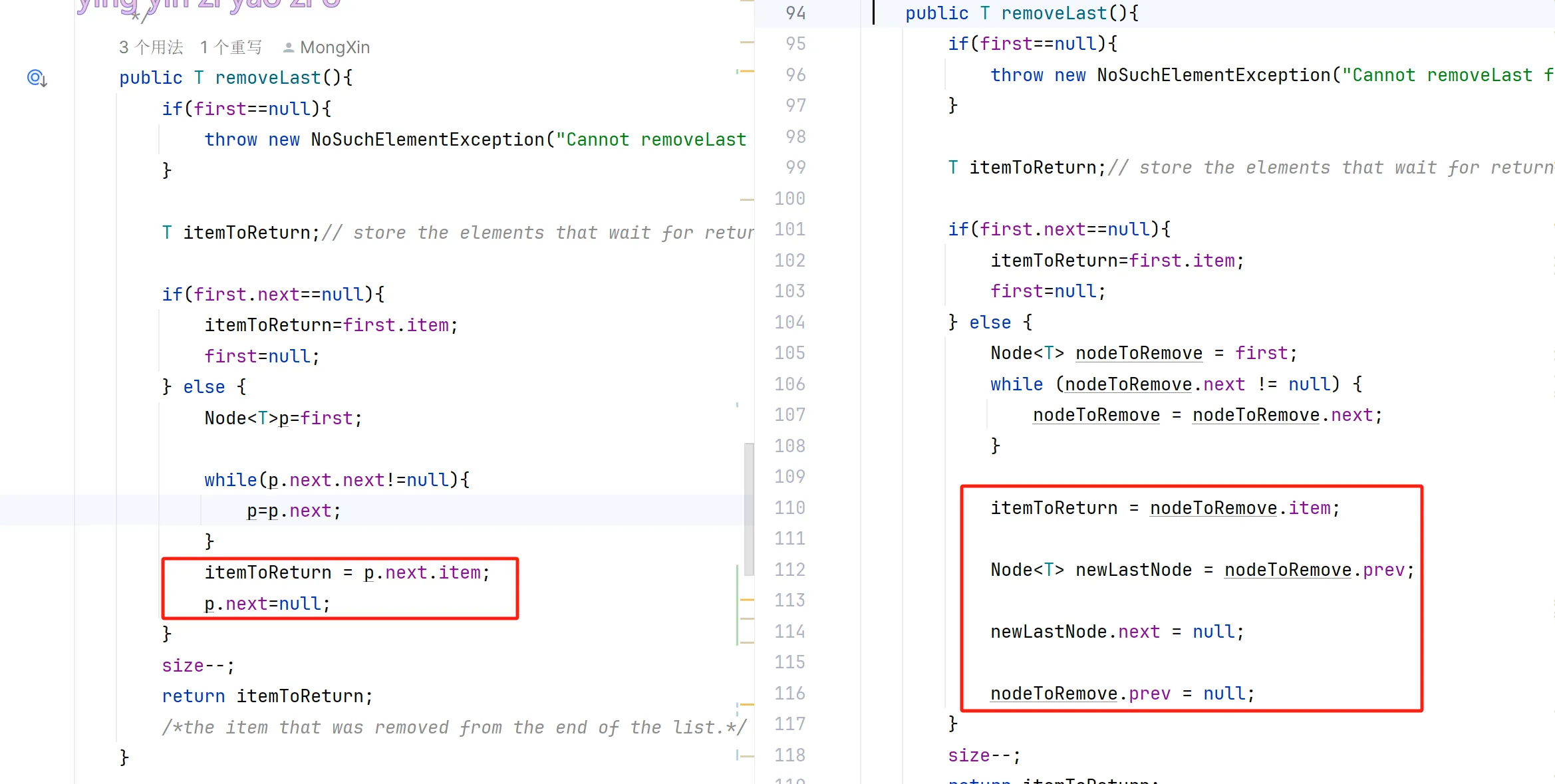Click the overridden-method gutter icon beside removeLast
The height and width of the screenshot is (784, 1555).
click(37, 78)
